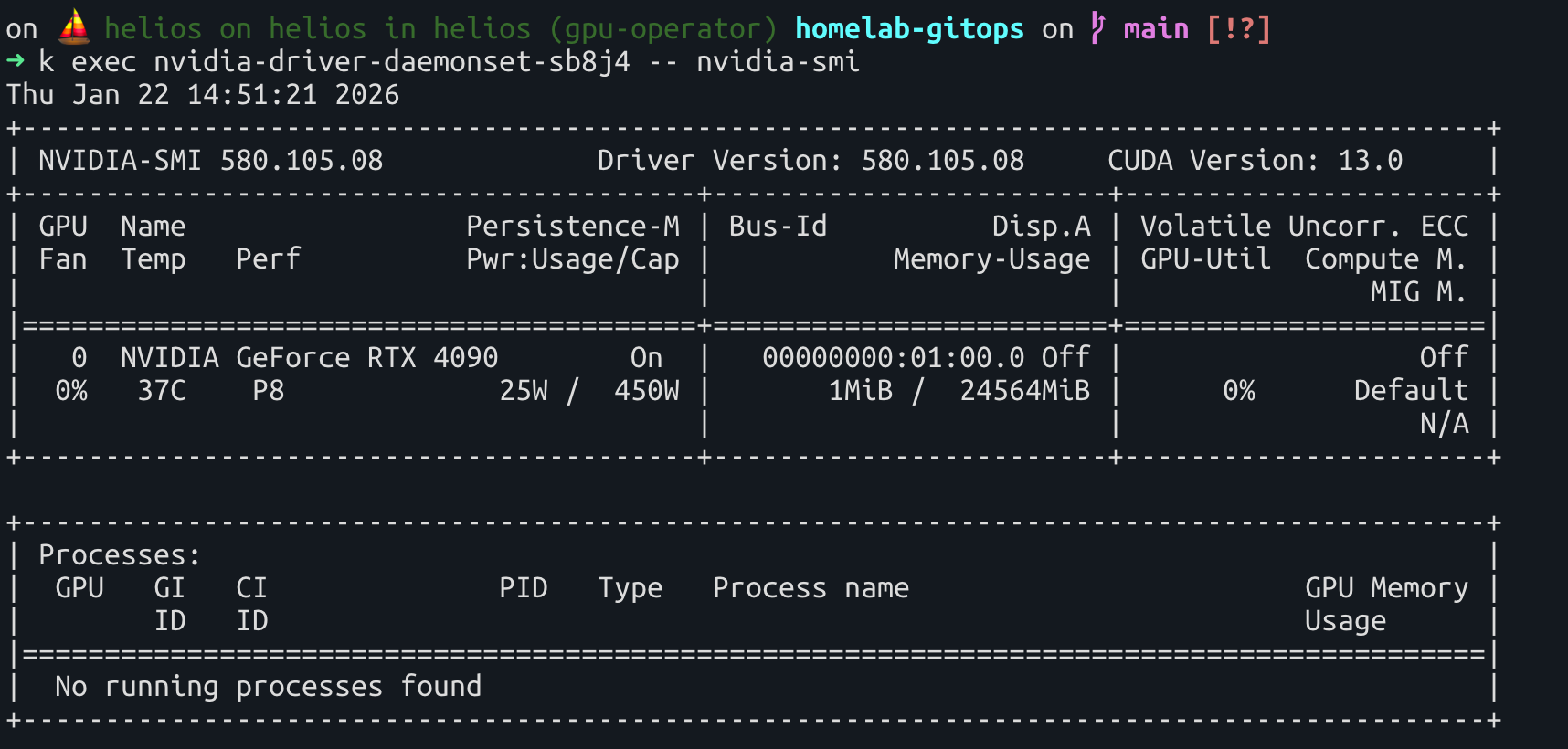Click the No running processes found message
Image resolution: width=1568 pixels, height=749 pixels.
[x=268, y=686]
